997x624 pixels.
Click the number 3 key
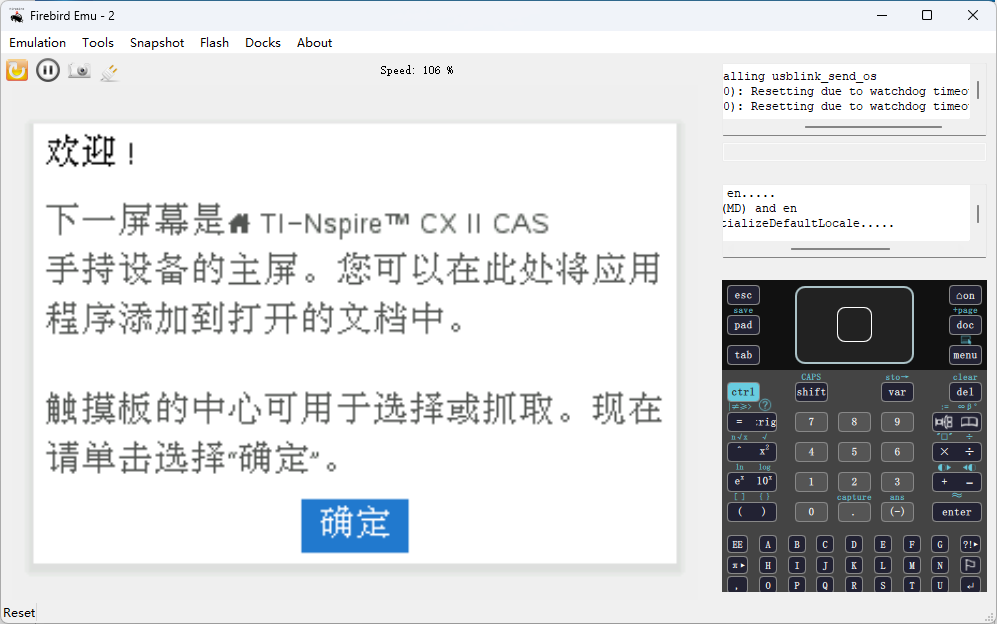[897, 482]
